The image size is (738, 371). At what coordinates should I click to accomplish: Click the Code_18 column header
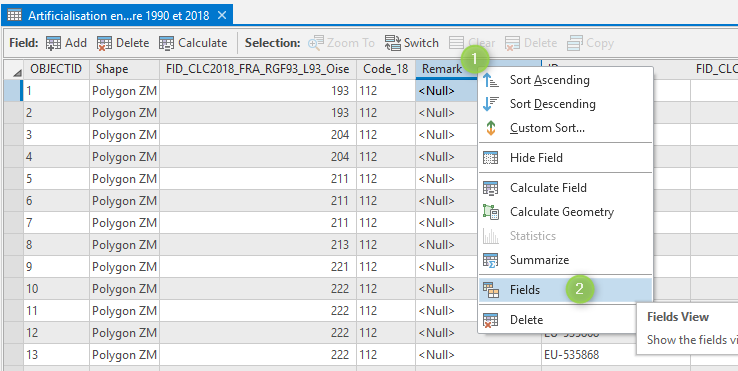(385, 69)
